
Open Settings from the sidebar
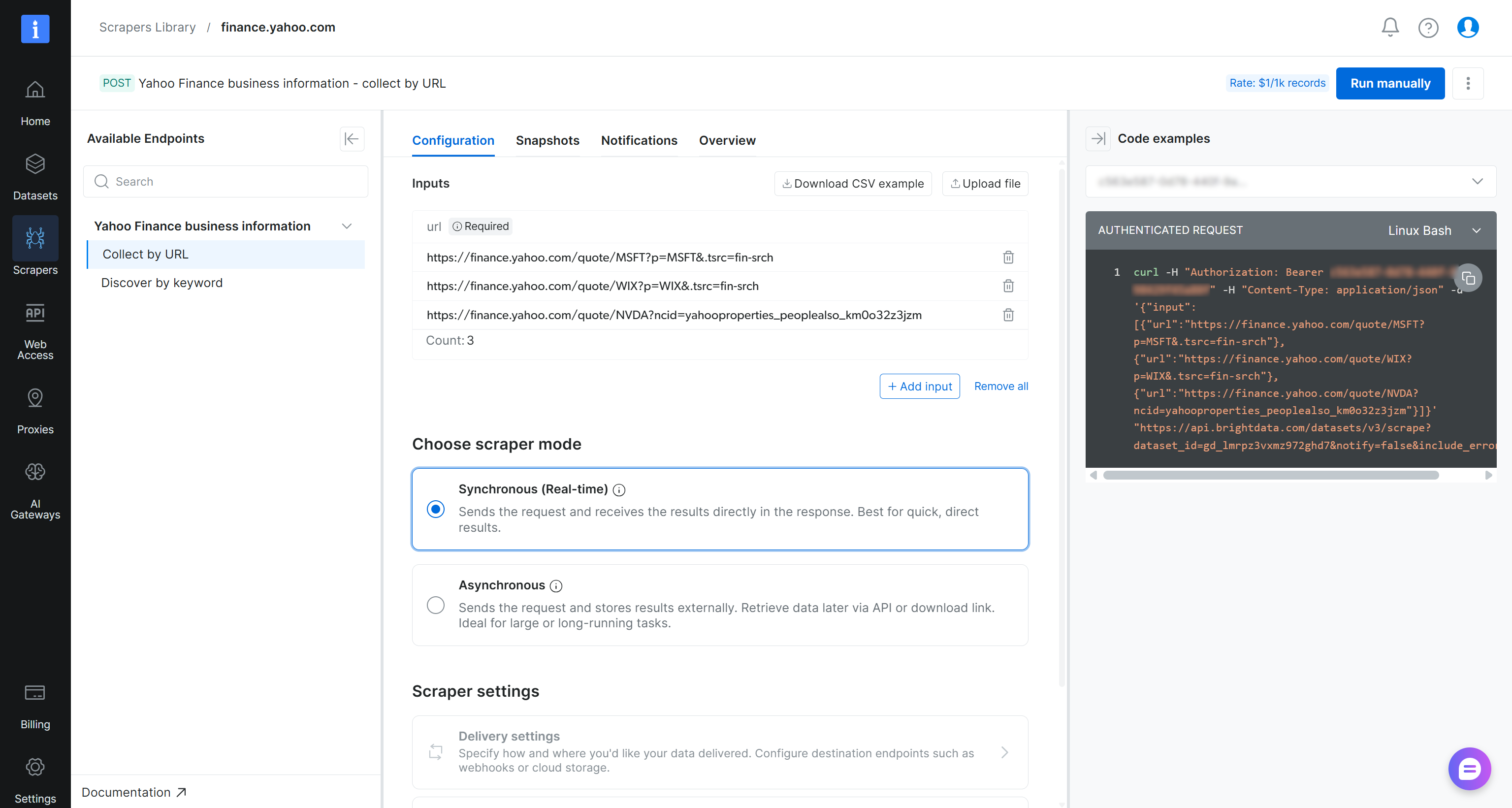35,780
